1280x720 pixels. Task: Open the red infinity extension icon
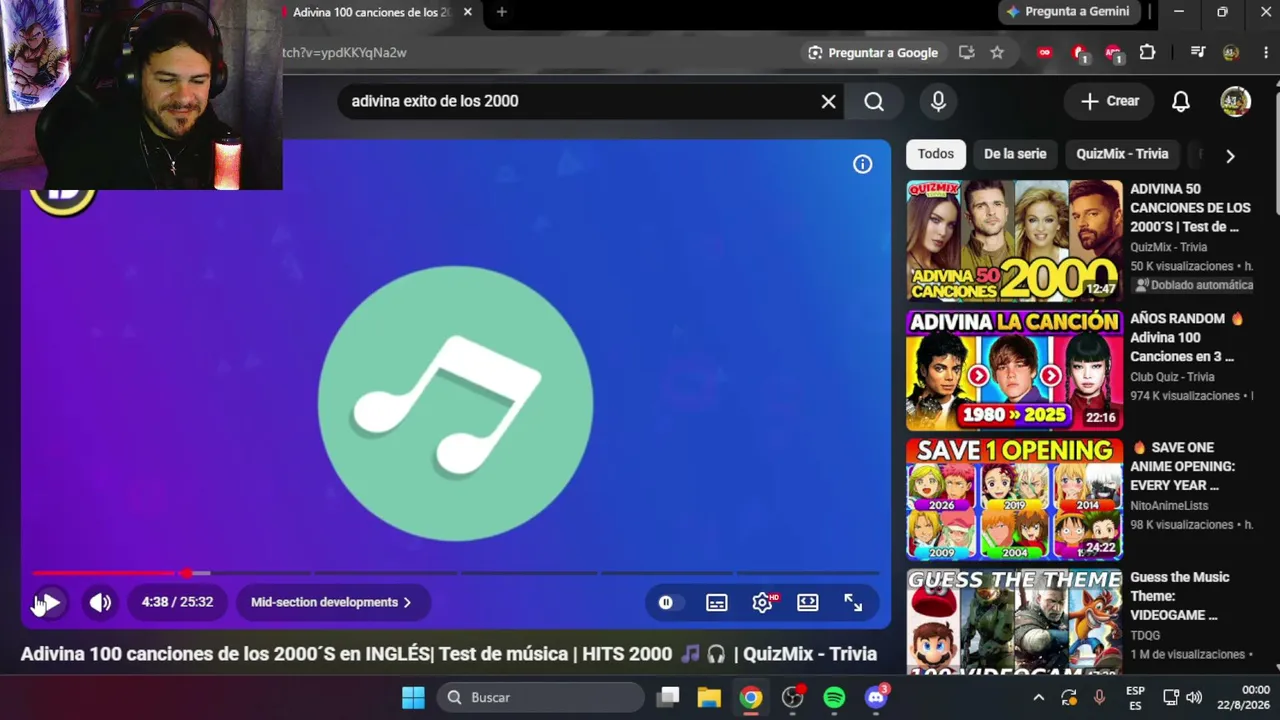point(1045,53)
